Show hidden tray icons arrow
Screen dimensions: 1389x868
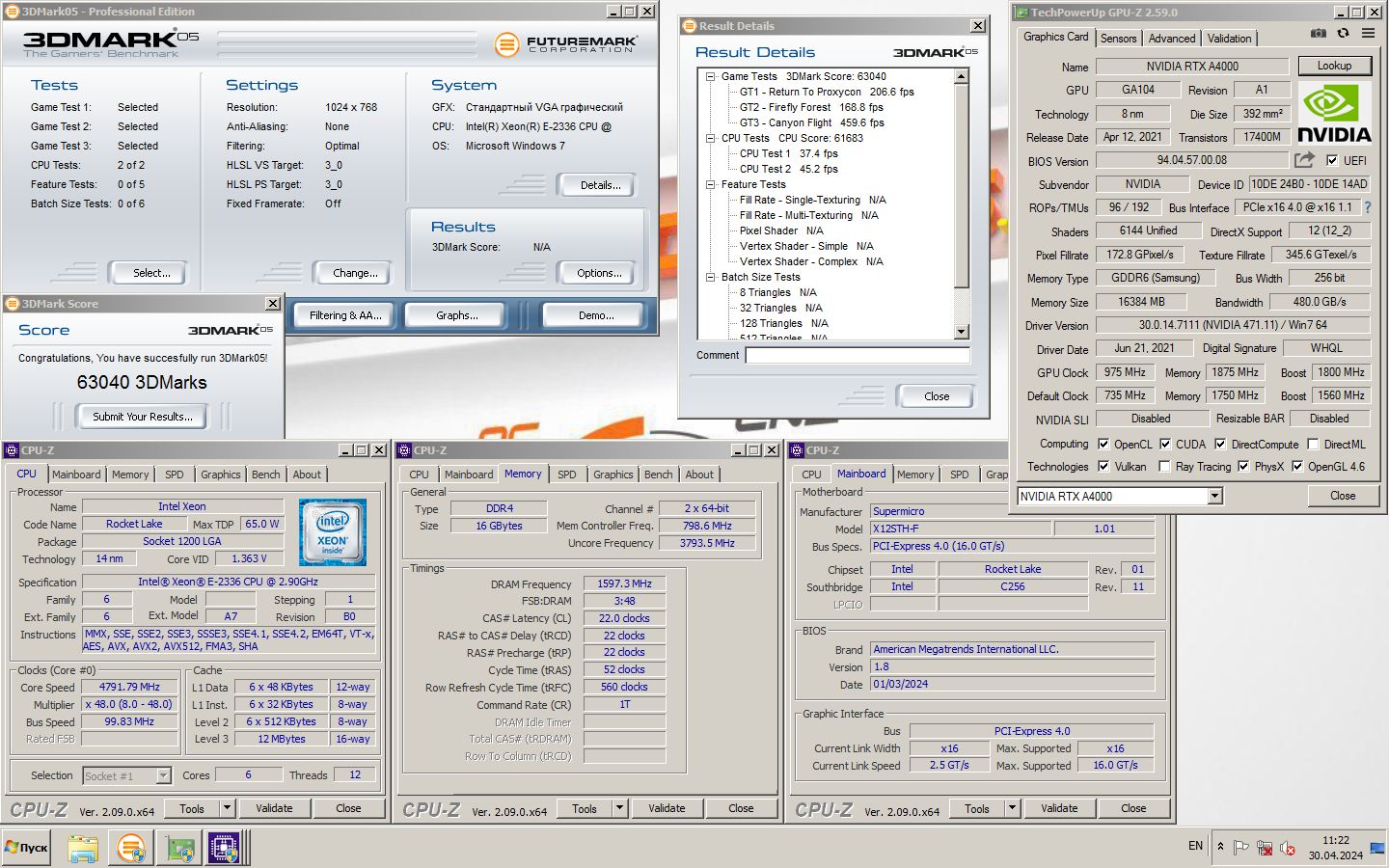click(1219, 846)
